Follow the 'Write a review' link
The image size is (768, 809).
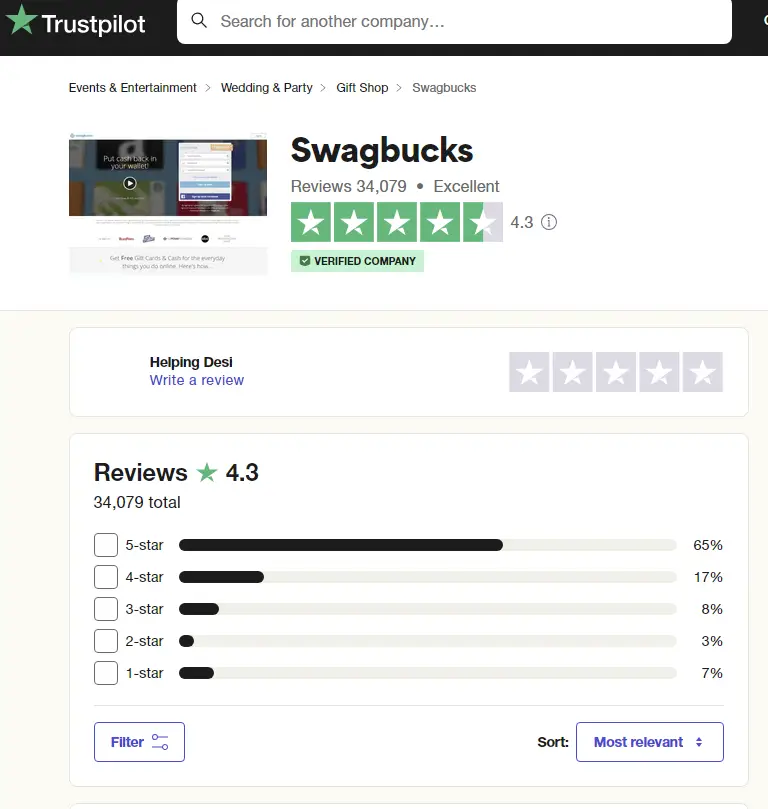[197, 380]
